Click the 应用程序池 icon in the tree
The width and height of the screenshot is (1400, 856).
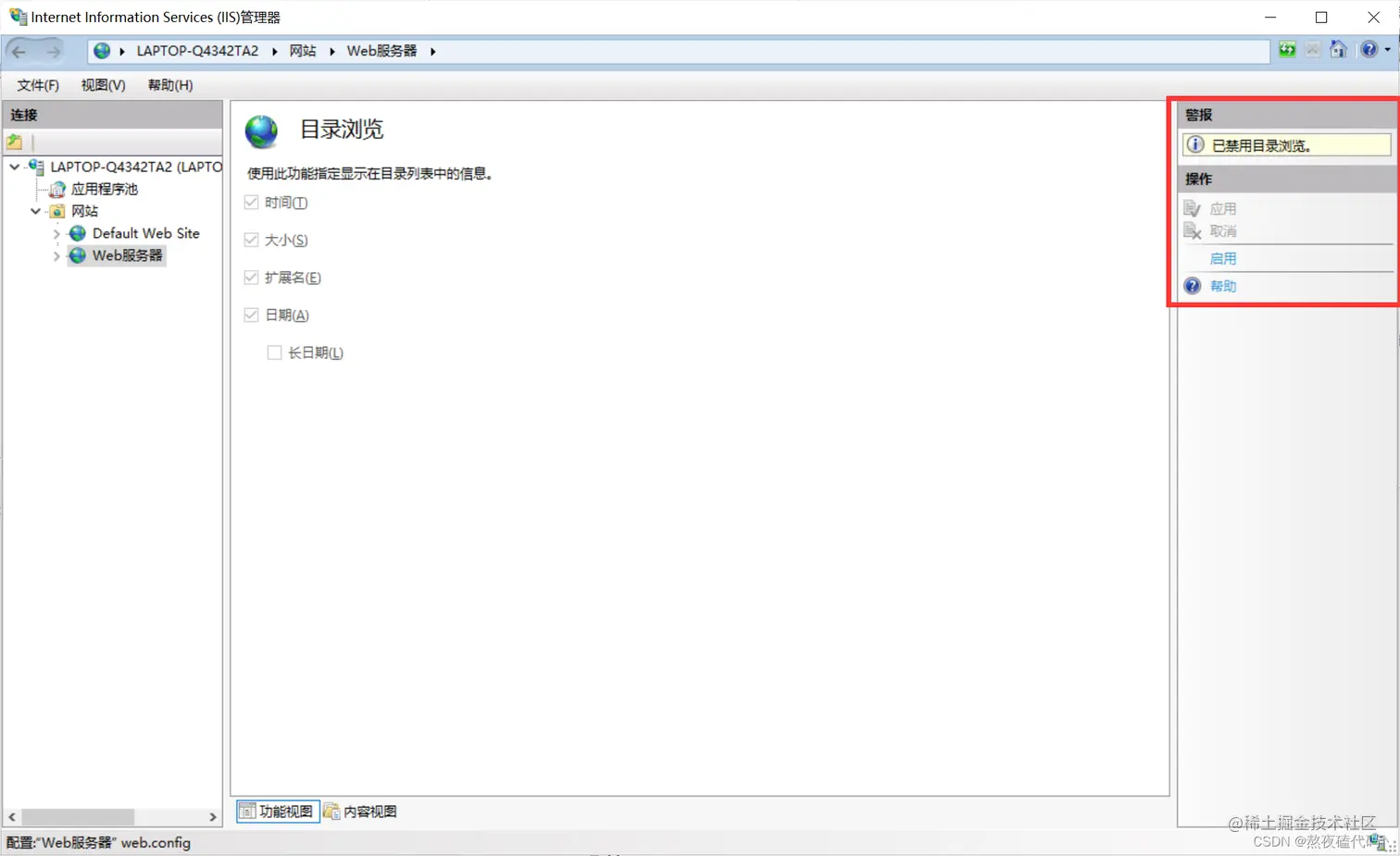[x=57, y=189]
